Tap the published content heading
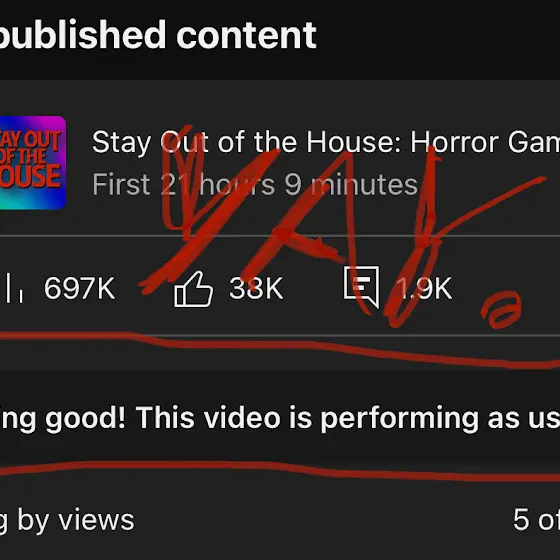The width and height of the screenshot is (560, 560). point(157,36)
